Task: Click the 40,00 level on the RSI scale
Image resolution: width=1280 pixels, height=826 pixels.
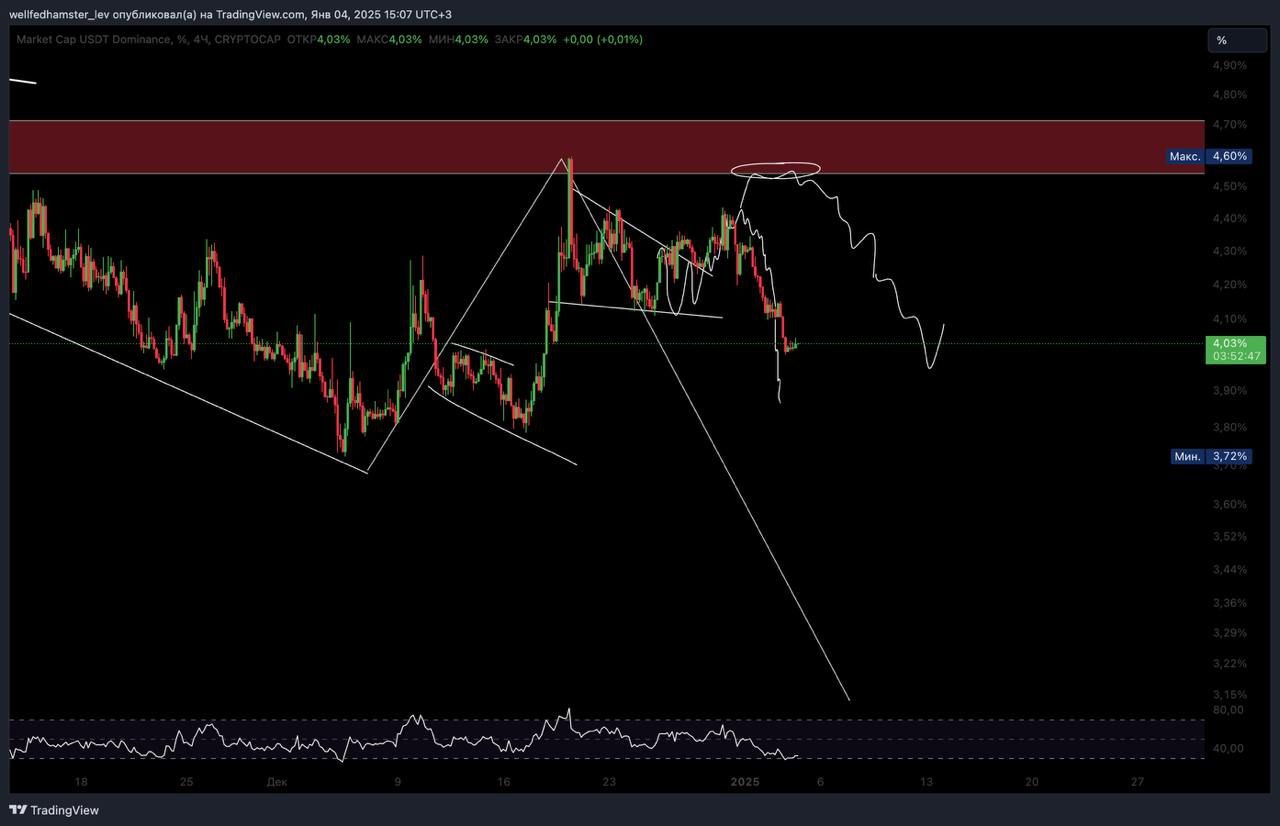Action: pos(1228,748)
